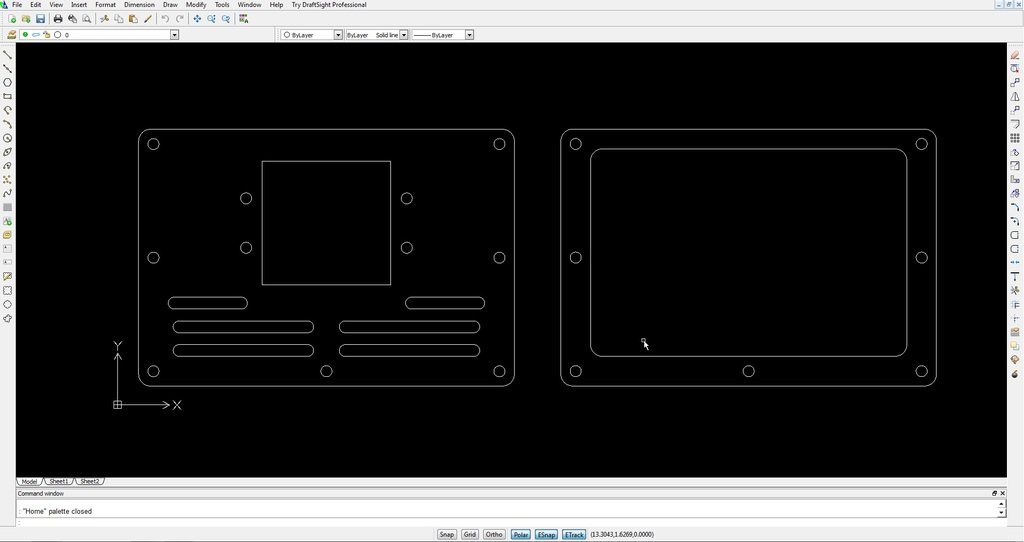The image size is (1024, 542).
Task: Open the Draw menu
Action: [170, 5]
